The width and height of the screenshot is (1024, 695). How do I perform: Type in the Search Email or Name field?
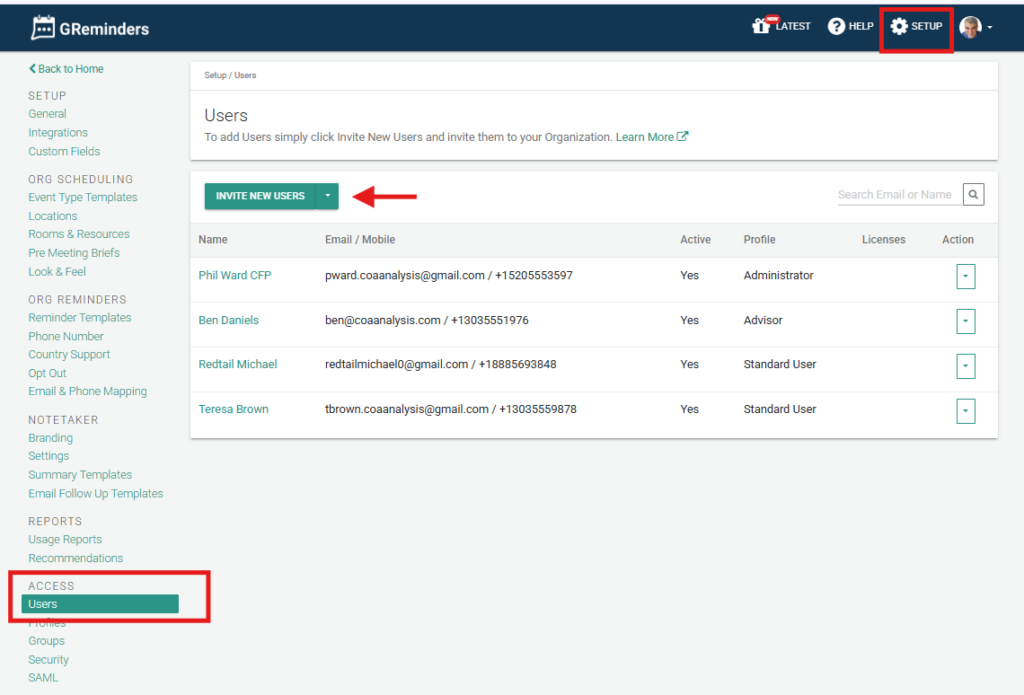point(896,195)
